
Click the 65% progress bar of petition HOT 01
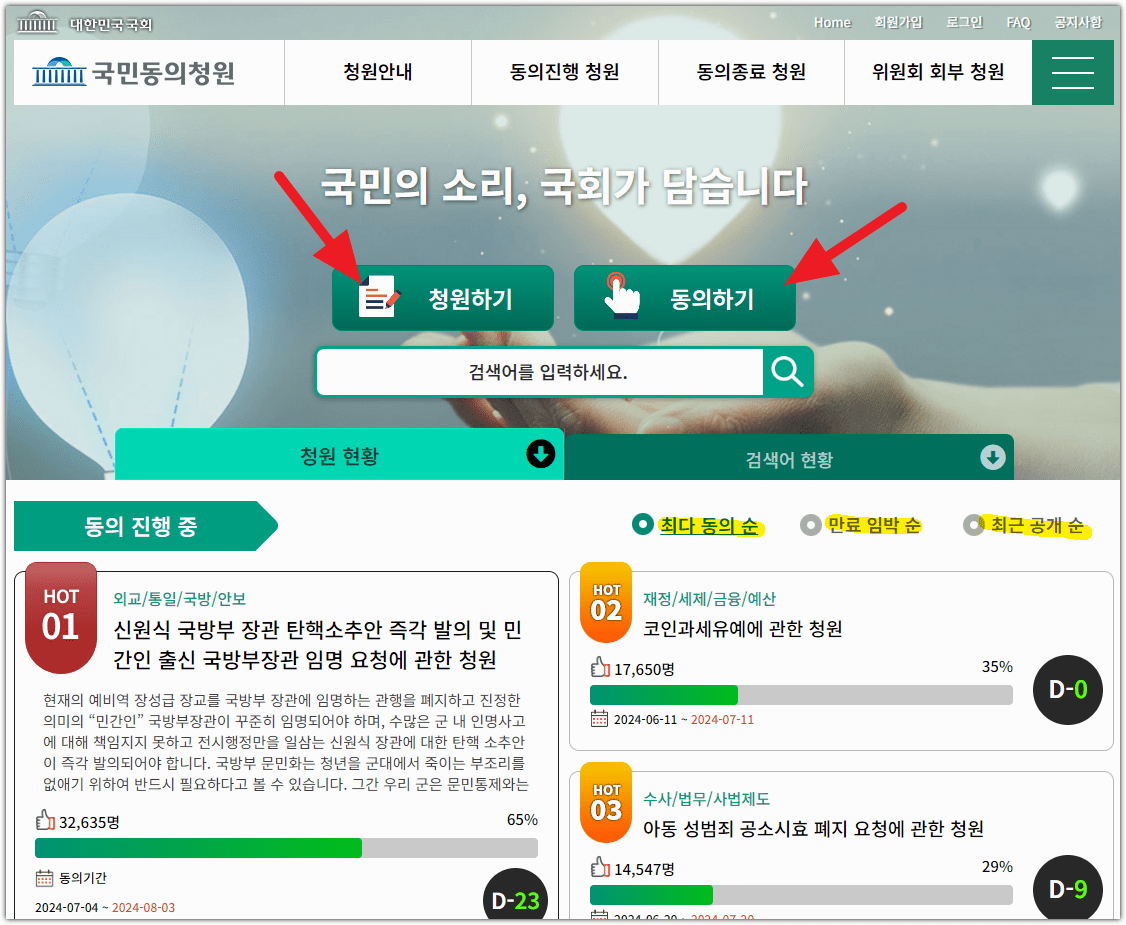tap(285, 848)
